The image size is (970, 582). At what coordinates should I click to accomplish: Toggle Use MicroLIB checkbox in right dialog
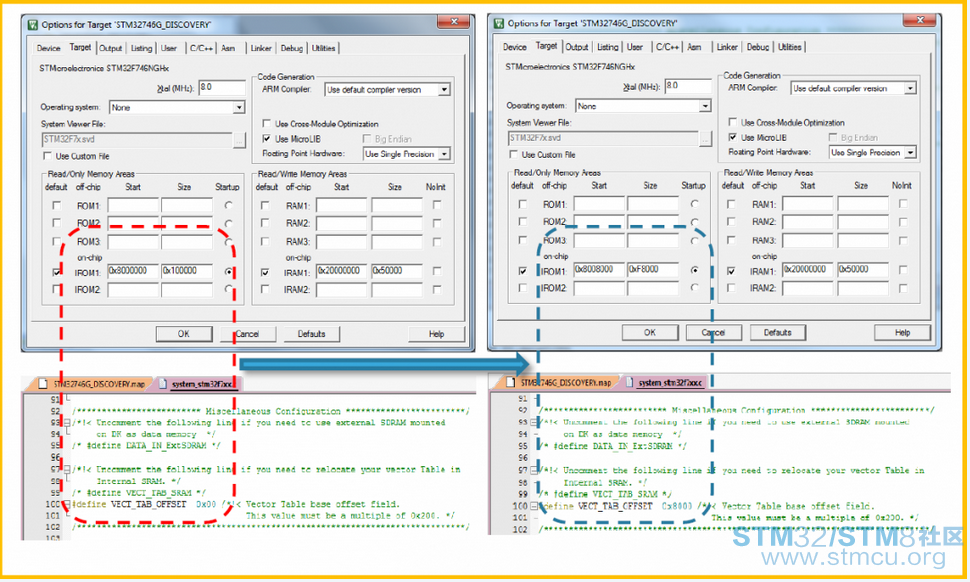tap(732, 137)
